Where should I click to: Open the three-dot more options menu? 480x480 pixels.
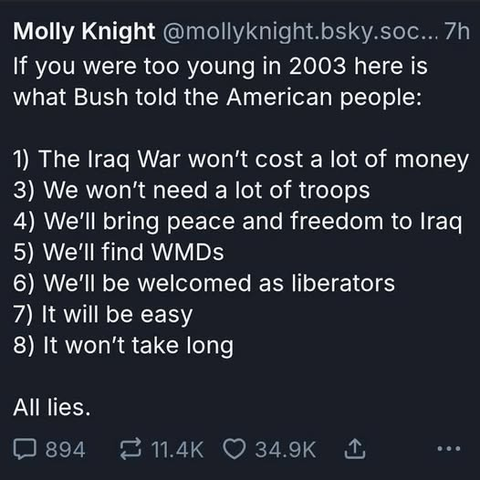tap(449, 449)
